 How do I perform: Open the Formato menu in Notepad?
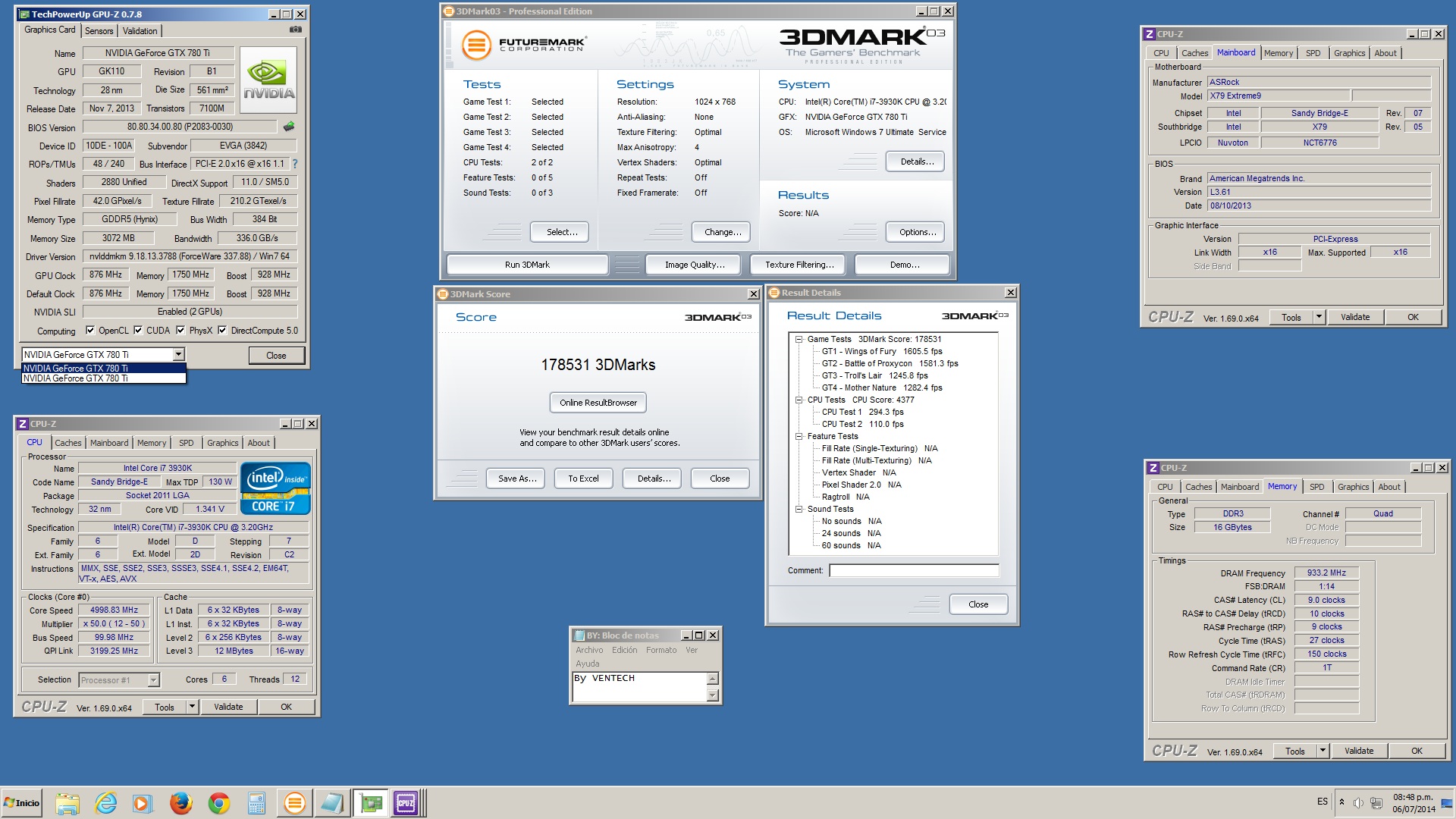click(x=661, y=650)
